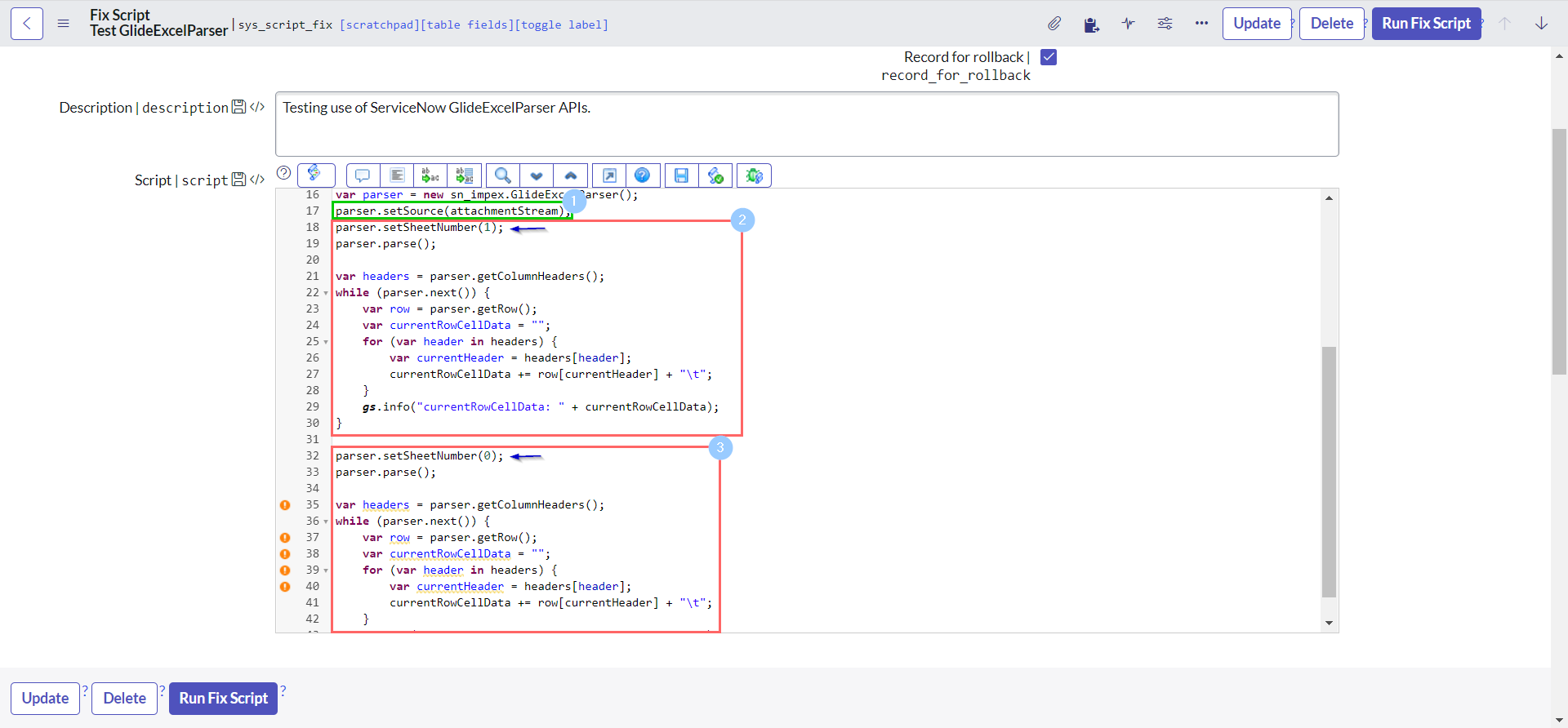This screenshot has height=728, width=1568.
Task: Click code icon beside Script label
Action: [257, 180]
